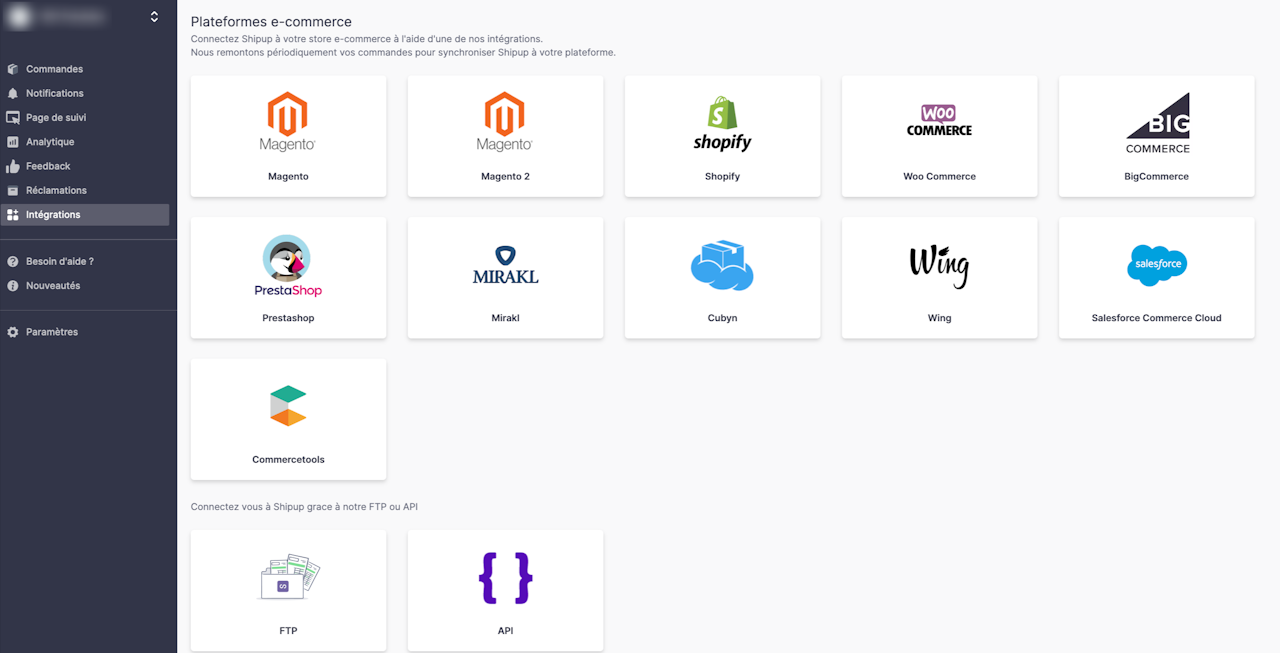Click the Feedback thumbs-up icon
Viewport: 1280px width, 653px height.
tap(13, 166)
